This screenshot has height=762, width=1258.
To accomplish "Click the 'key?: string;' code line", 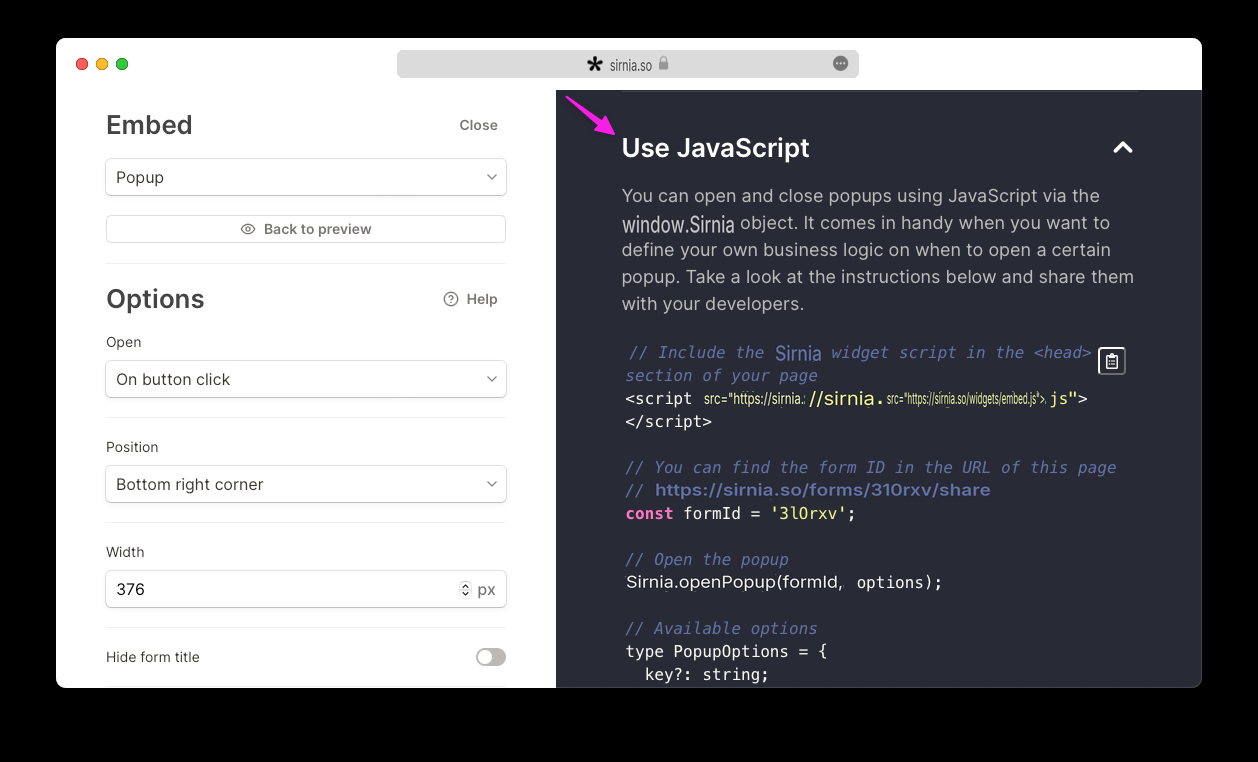I will pos(707,674).
